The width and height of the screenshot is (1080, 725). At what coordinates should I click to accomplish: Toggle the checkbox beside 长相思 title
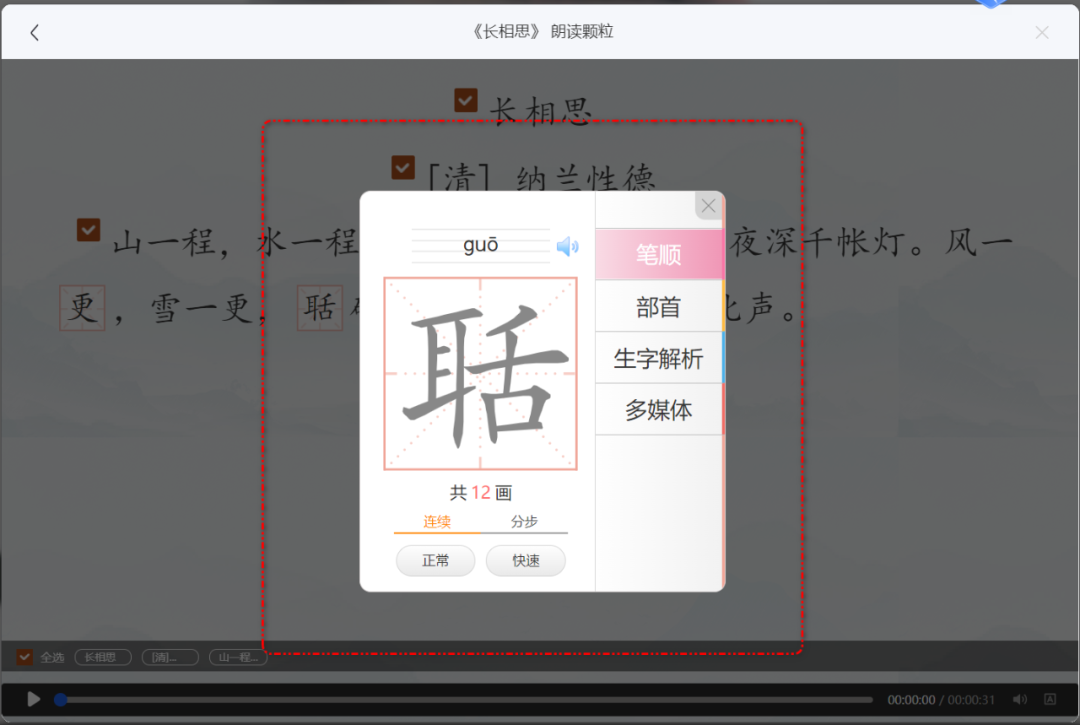[465, 99]
